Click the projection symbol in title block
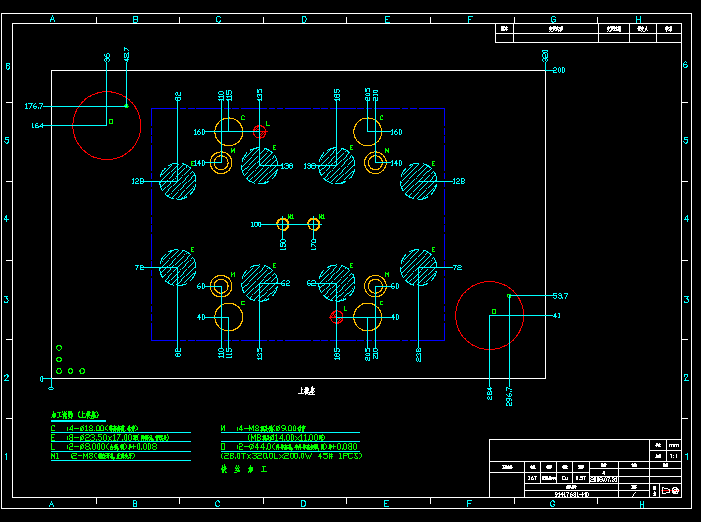 point(671,491)
